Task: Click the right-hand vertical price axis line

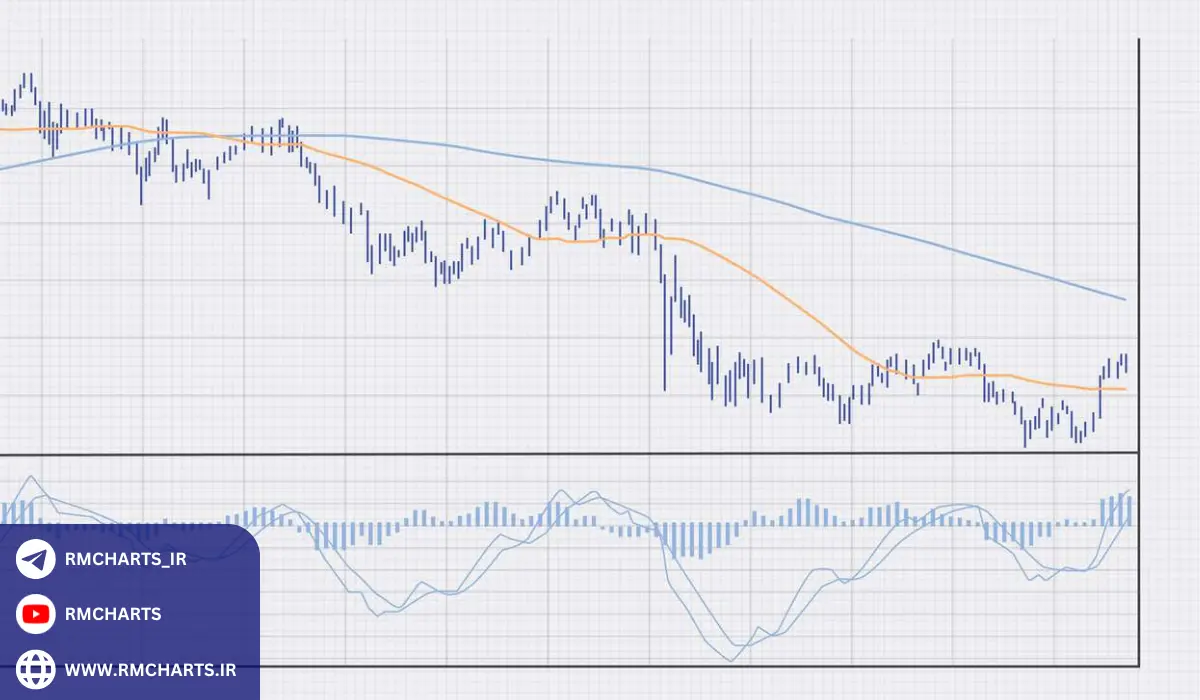Action: (x=1139, y=250)
